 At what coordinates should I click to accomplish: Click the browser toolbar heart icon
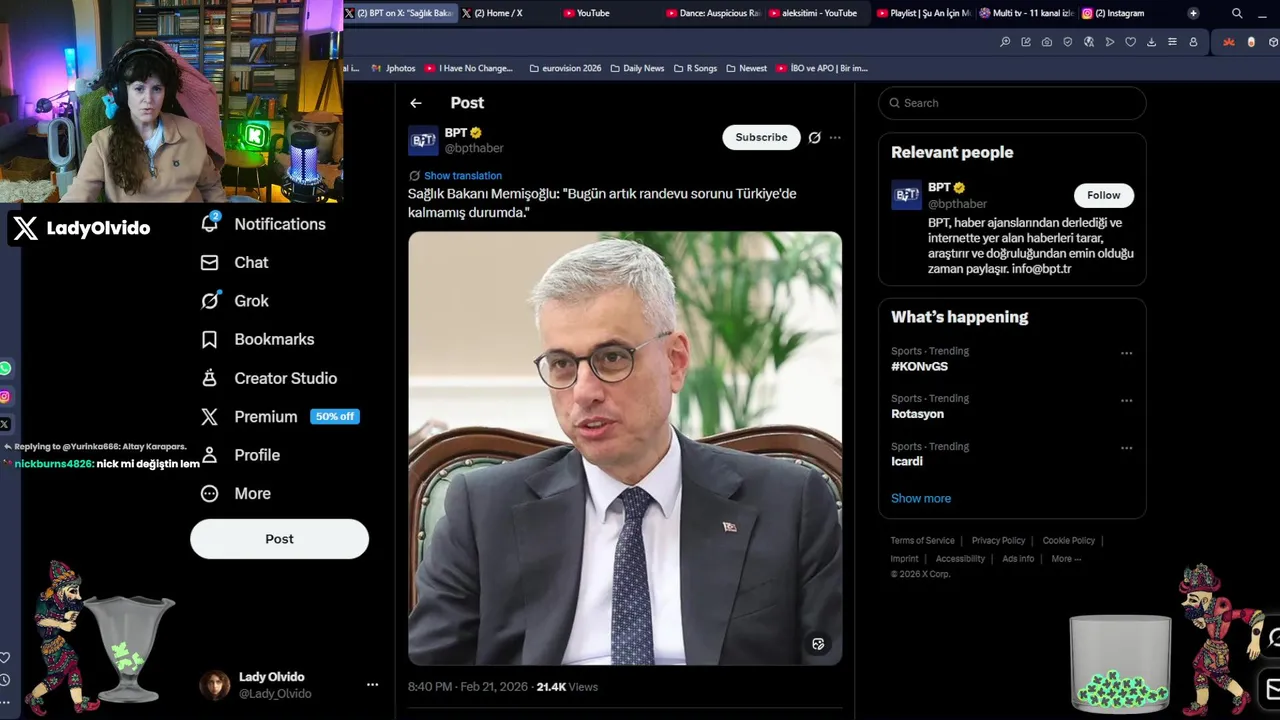pyautogui.click(x=1131, y=42)
